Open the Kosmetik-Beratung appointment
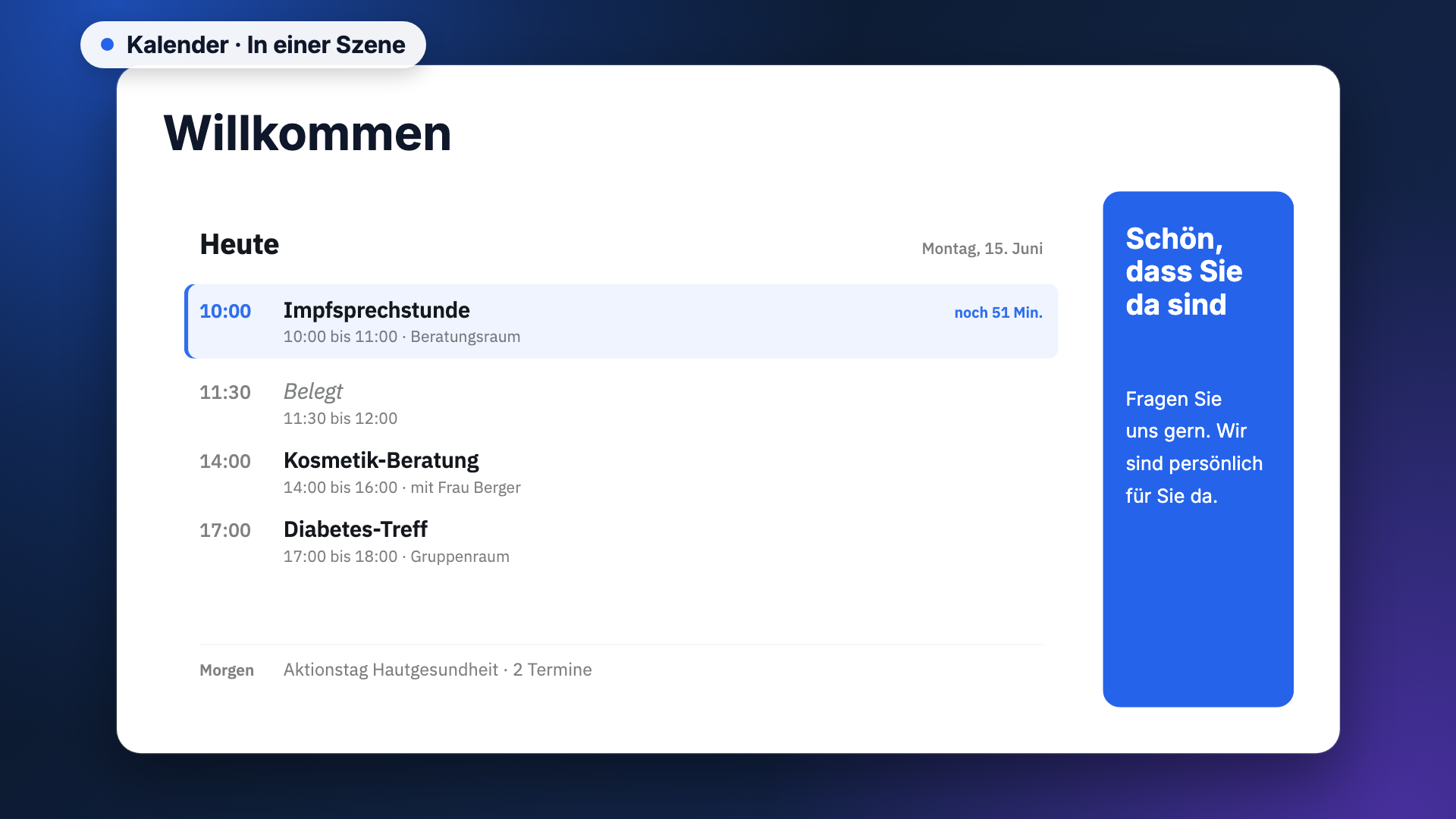 [621, 473]
